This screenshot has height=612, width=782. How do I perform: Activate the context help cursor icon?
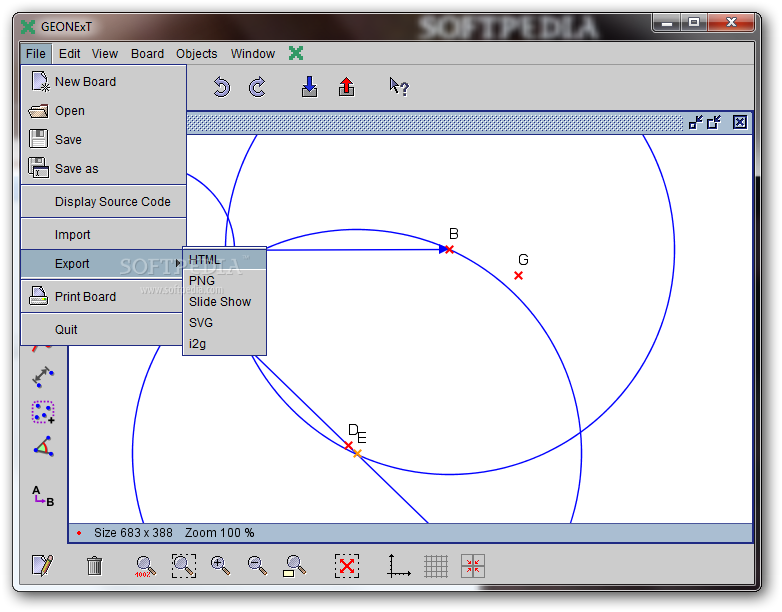point(398,87)
